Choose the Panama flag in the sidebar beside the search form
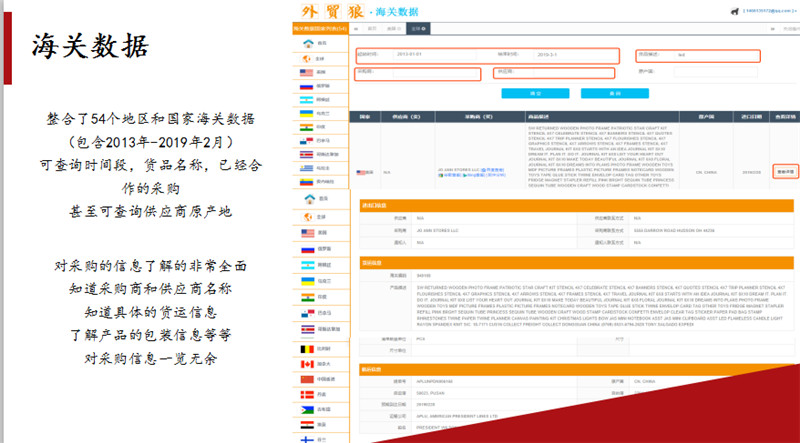 pos(306,141)
